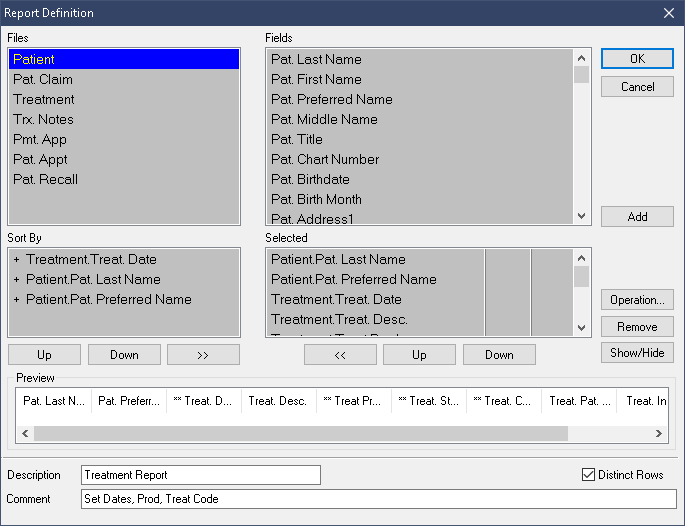
Task: Click Add to include selected field
Action: click(637, 217)
